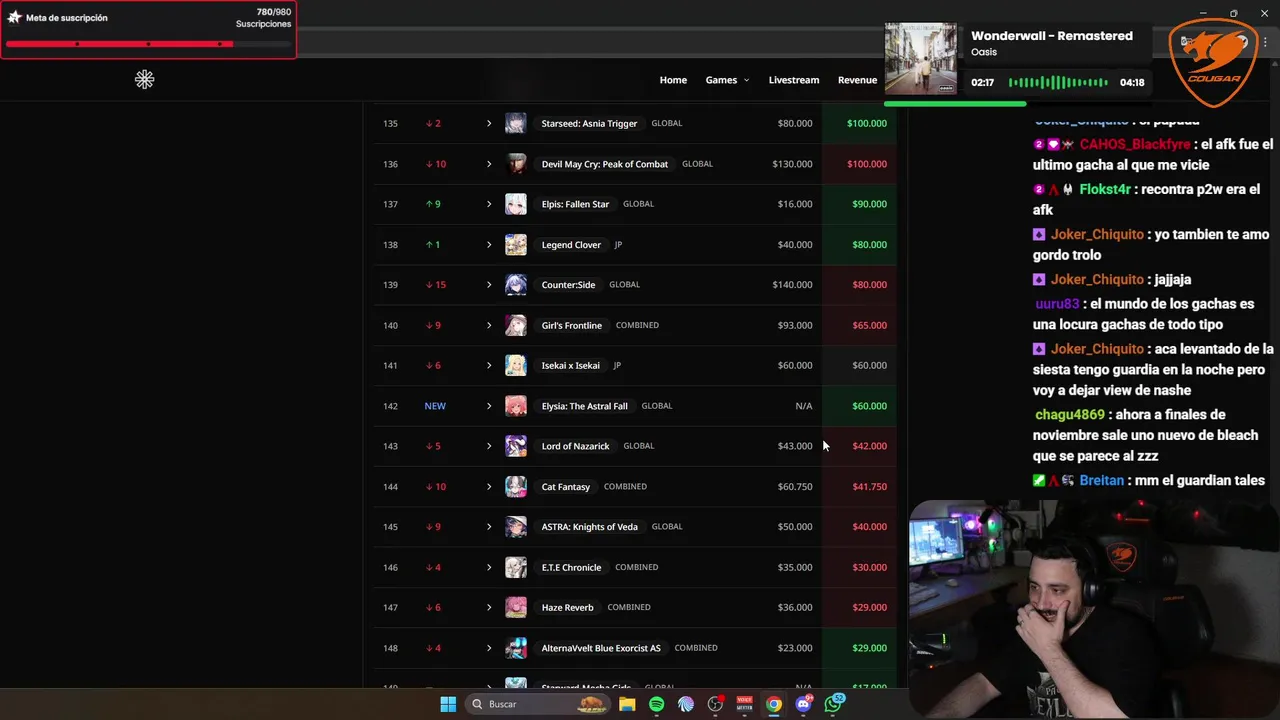Open the Starseed: Asnia Trigger game icon
Screen dimensions: 1280x720
[516, 123]
